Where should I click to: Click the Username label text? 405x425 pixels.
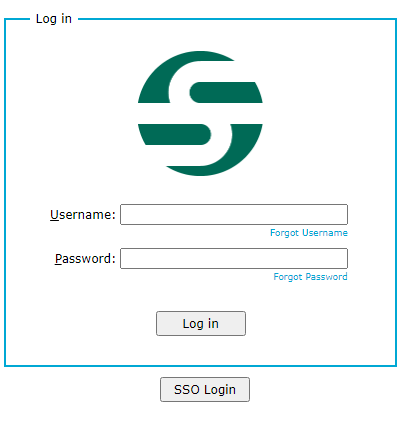[x=83, y=214]
